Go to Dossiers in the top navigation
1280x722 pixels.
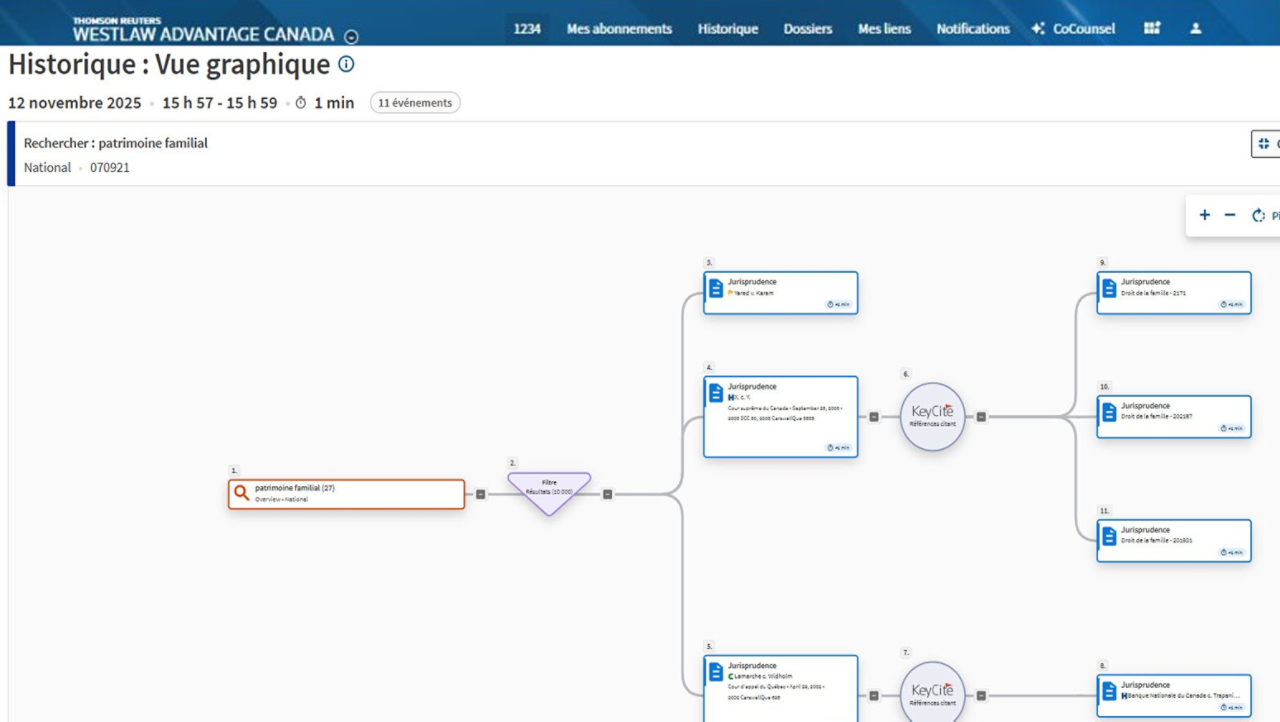(x=807, y=29)
